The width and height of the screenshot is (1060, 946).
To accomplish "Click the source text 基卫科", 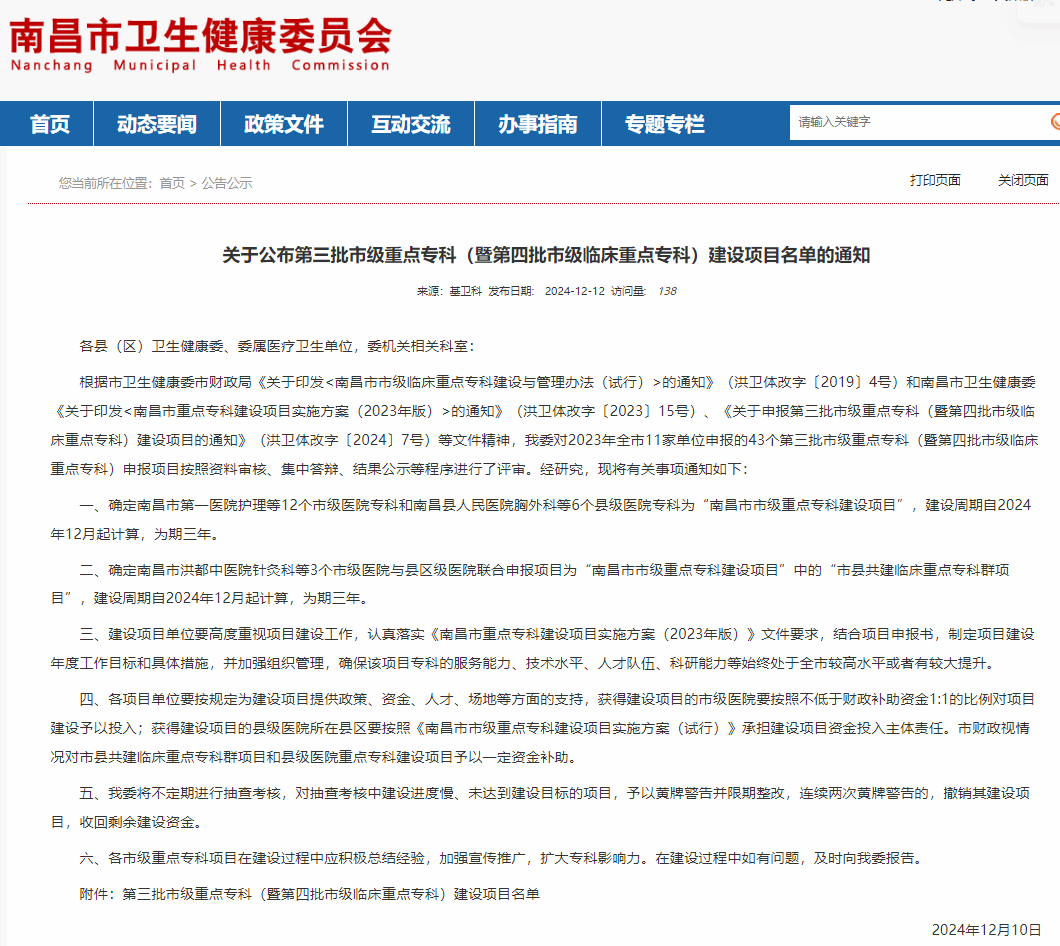I will pyautogui.click(x=466, y=291).
